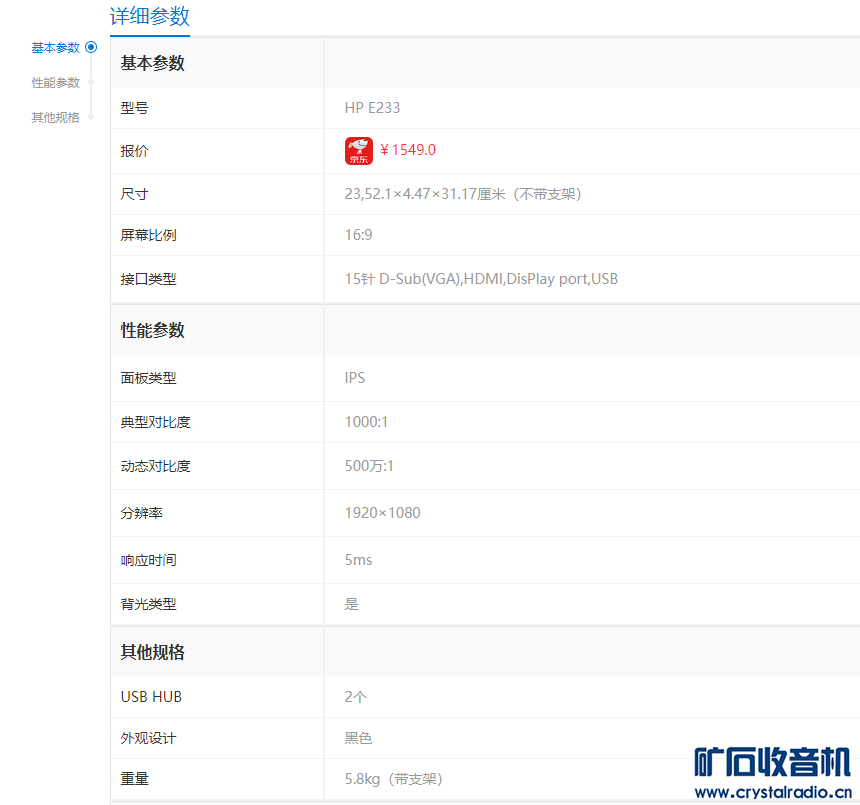Screen dimensions: 860x805
Task: Click the 其他规格 section header in the table
Action: point(152,652)
